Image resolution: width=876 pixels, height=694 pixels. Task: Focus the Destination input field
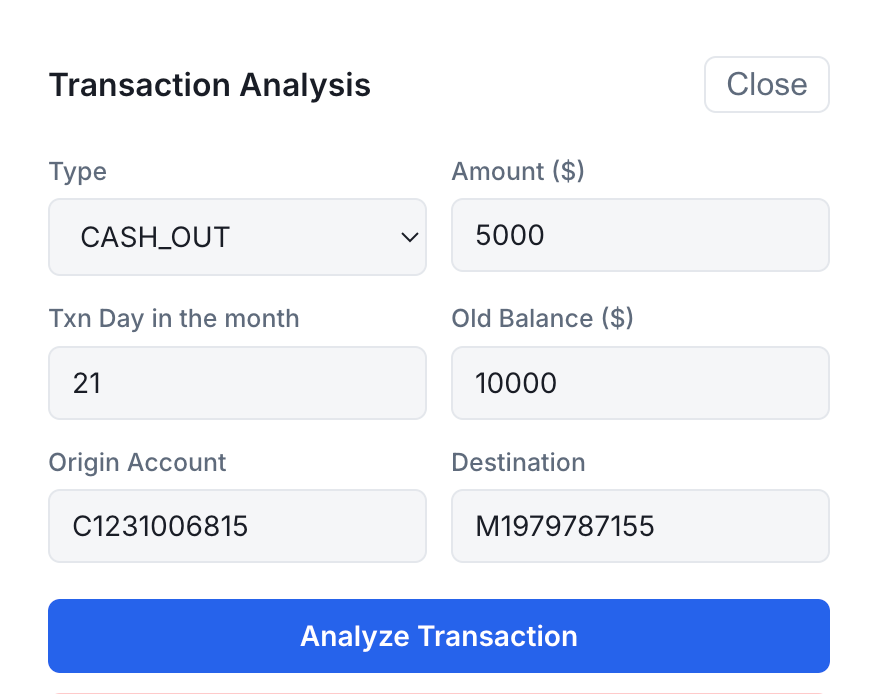point(640,526)
